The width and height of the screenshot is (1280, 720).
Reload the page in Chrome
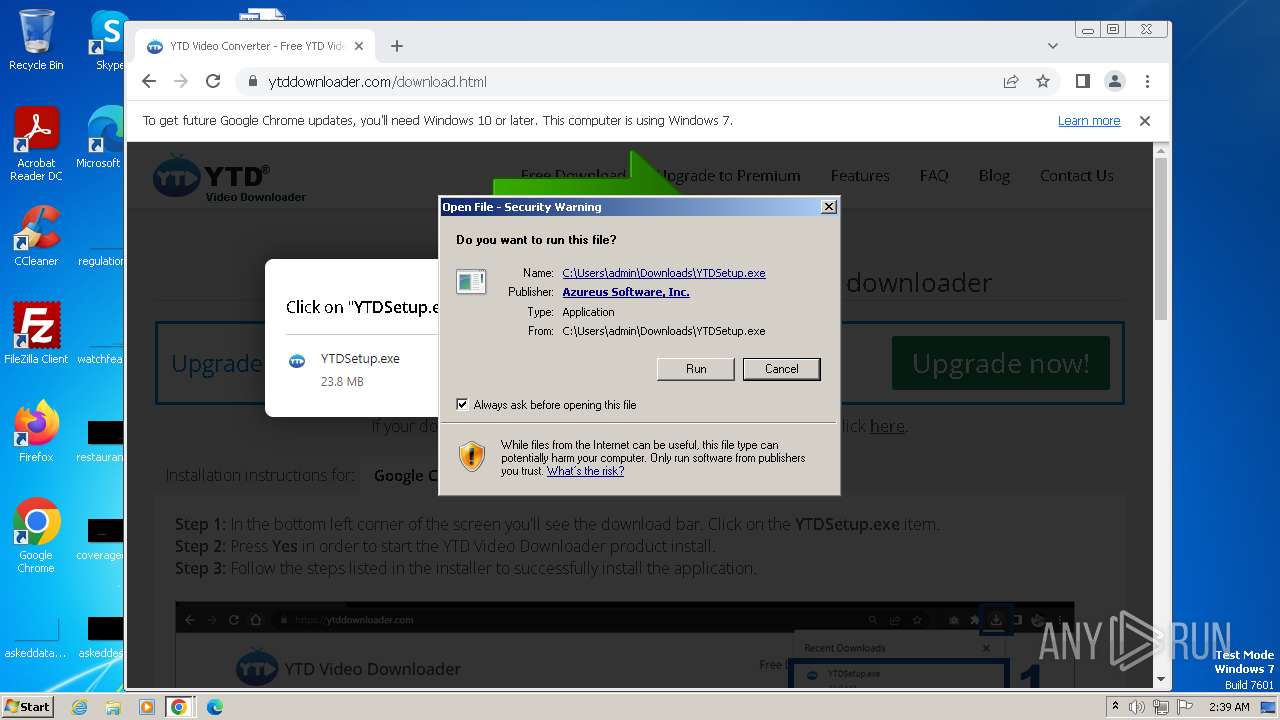tap(213, 82)
